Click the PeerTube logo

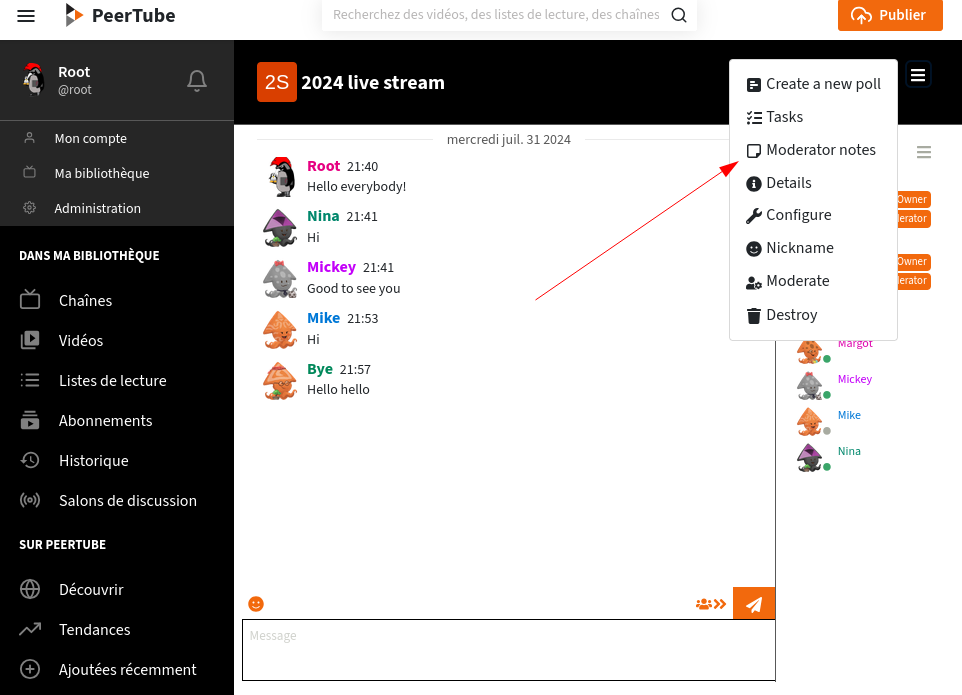point(120,15)
